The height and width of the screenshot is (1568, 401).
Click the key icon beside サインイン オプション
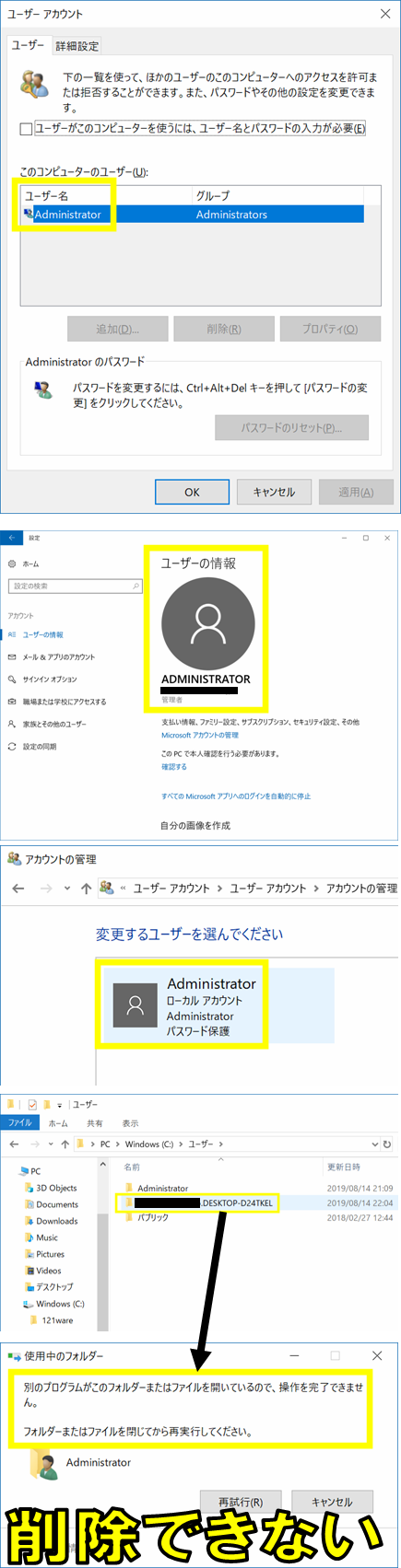click(x=12, y=679)
